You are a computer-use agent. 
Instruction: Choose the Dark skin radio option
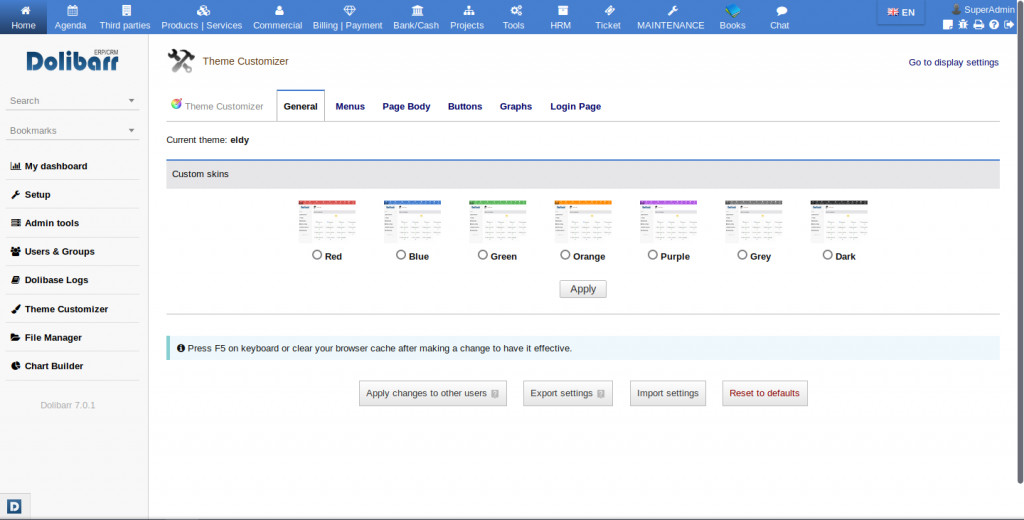coord(827,255)
